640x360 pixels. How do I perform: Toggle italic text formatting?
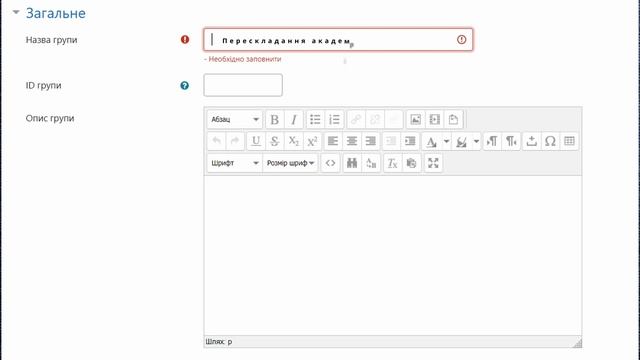coord(294,120)
